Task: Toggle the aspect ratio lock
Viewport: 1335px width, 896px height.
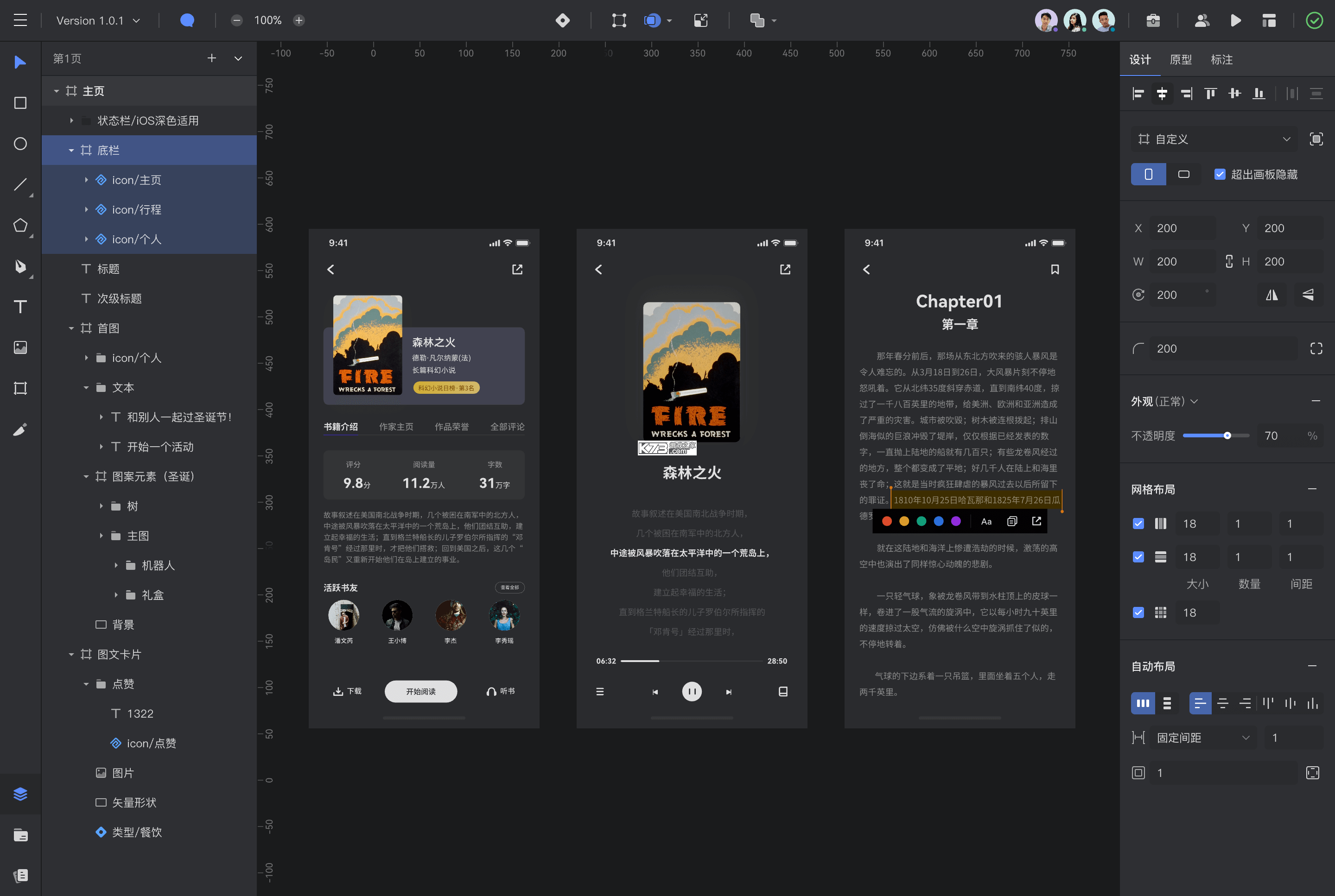Action: point(1229,261)
